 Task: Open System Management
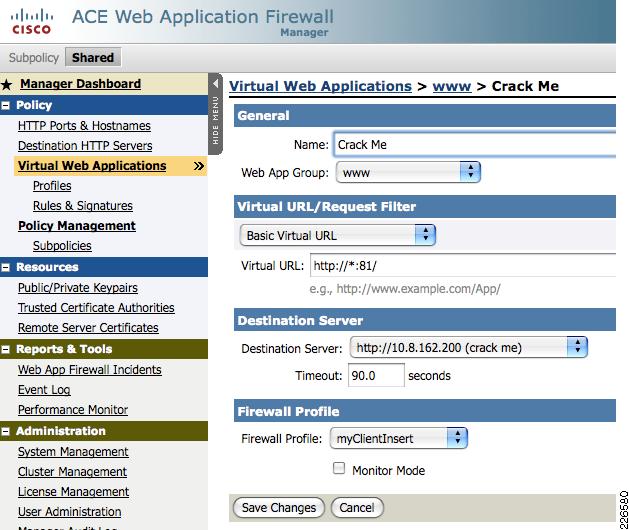tap(73, 452)
